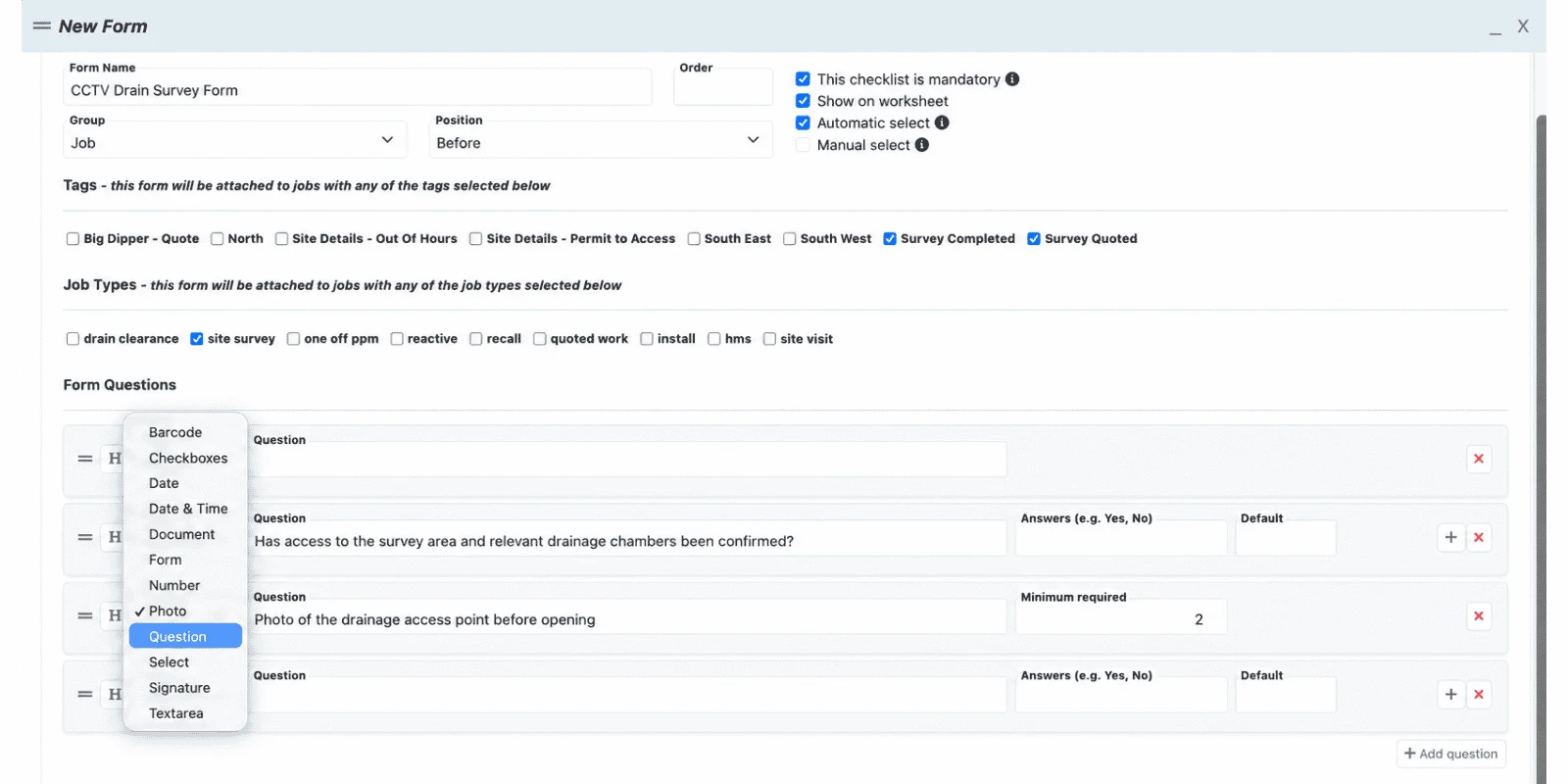This screenshot has height=784, width=1568.
Task: Click the info icon beside 'This checklist is mandatory'
Action: click(1012, 79)
